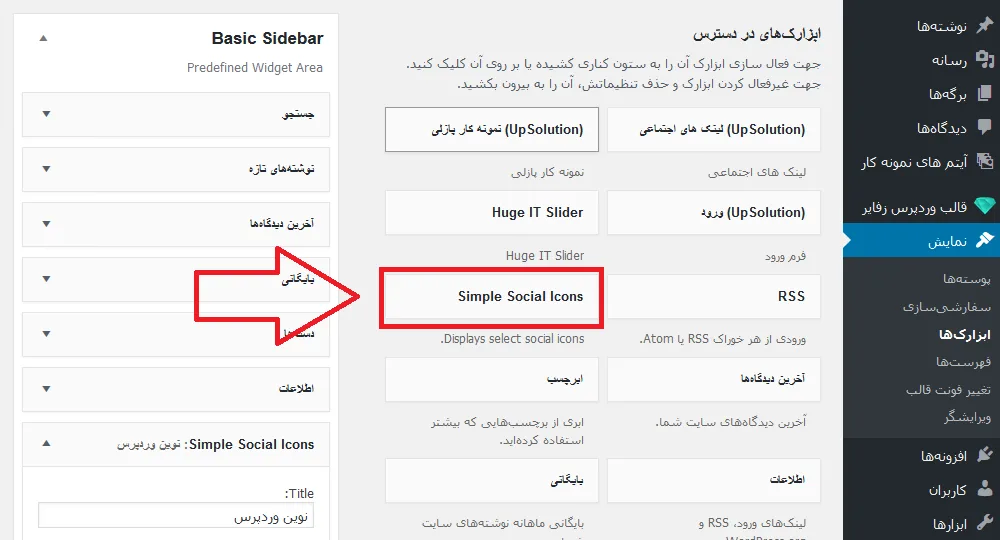Click the wrench icon beside ابزارها

point(985,523)
